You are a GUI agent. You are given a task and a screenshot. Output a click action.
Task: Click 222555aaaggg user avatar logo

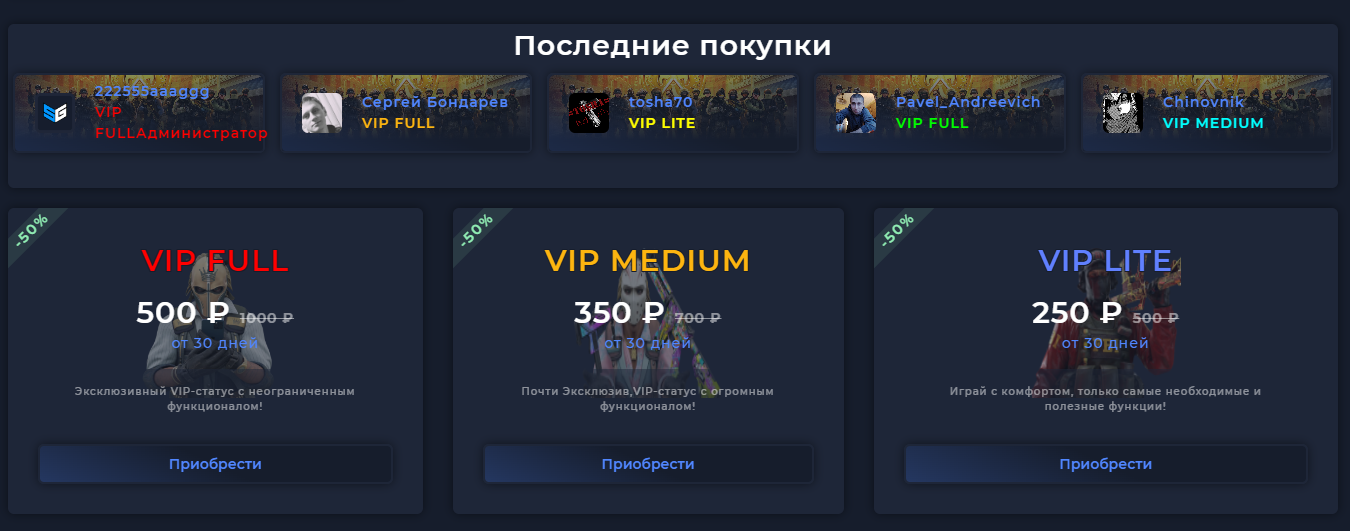54,113
